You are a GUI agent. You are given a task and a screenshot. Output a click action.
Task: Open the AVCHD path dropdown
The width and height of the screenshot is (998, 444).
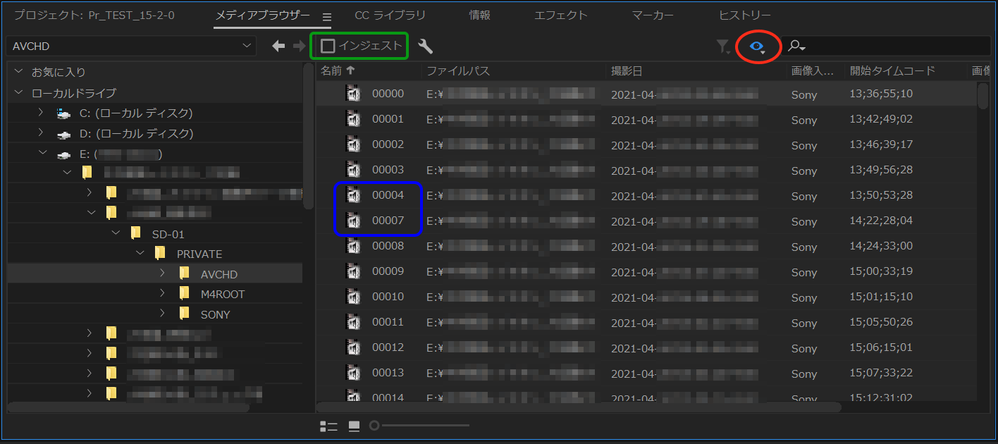[130, 46]
